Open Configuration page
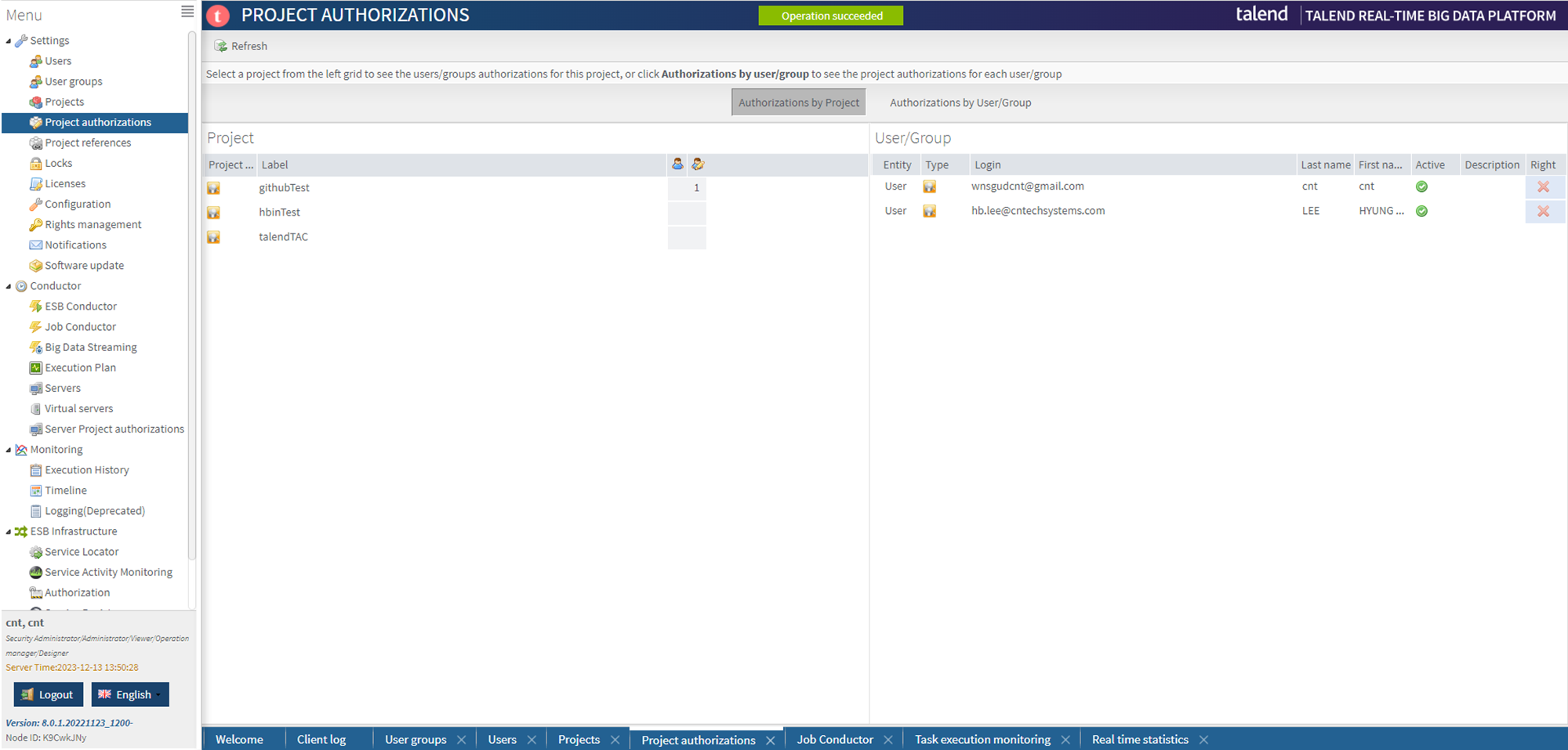Viewport: 1568px width, 750px height. [x=78, y=204]
